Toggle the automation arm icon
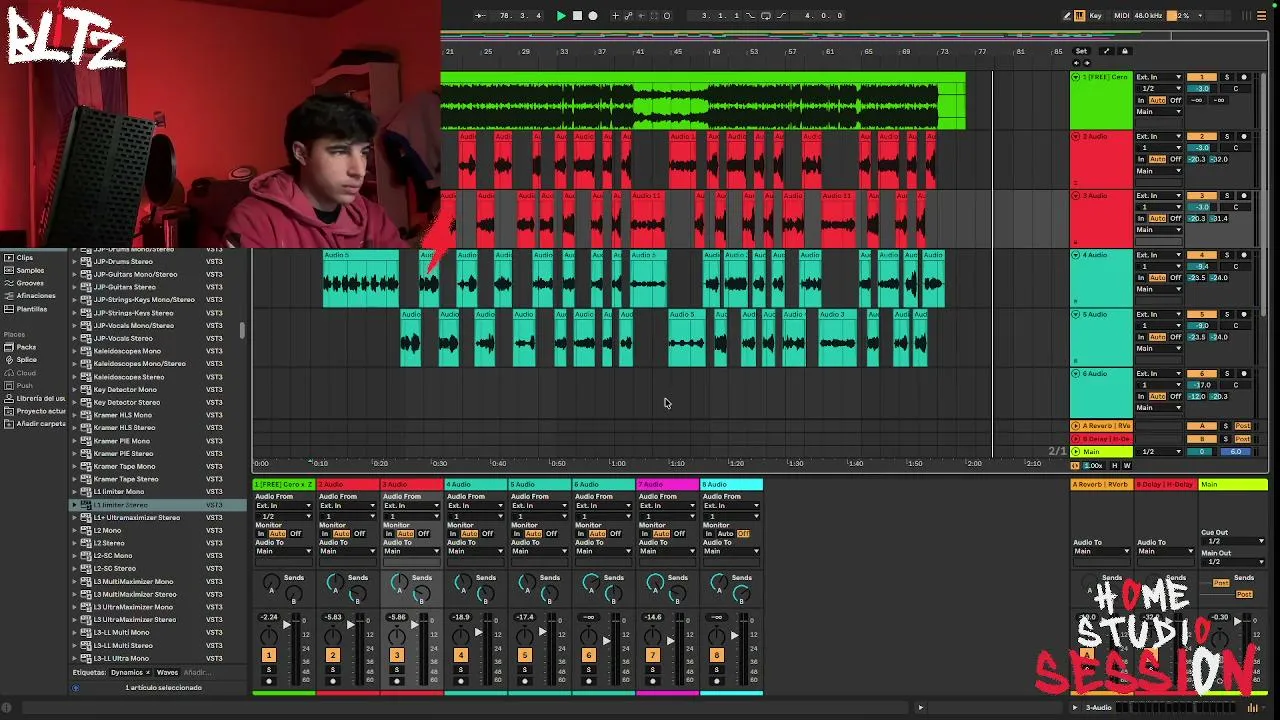Viewport: 1280px width, 720px height. (628, 16)
